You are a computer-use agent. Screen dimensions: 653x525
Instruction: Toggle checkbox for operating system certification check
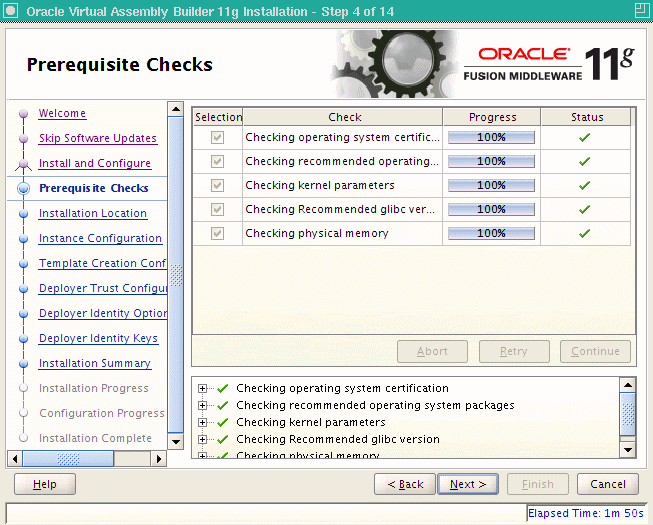217,137
